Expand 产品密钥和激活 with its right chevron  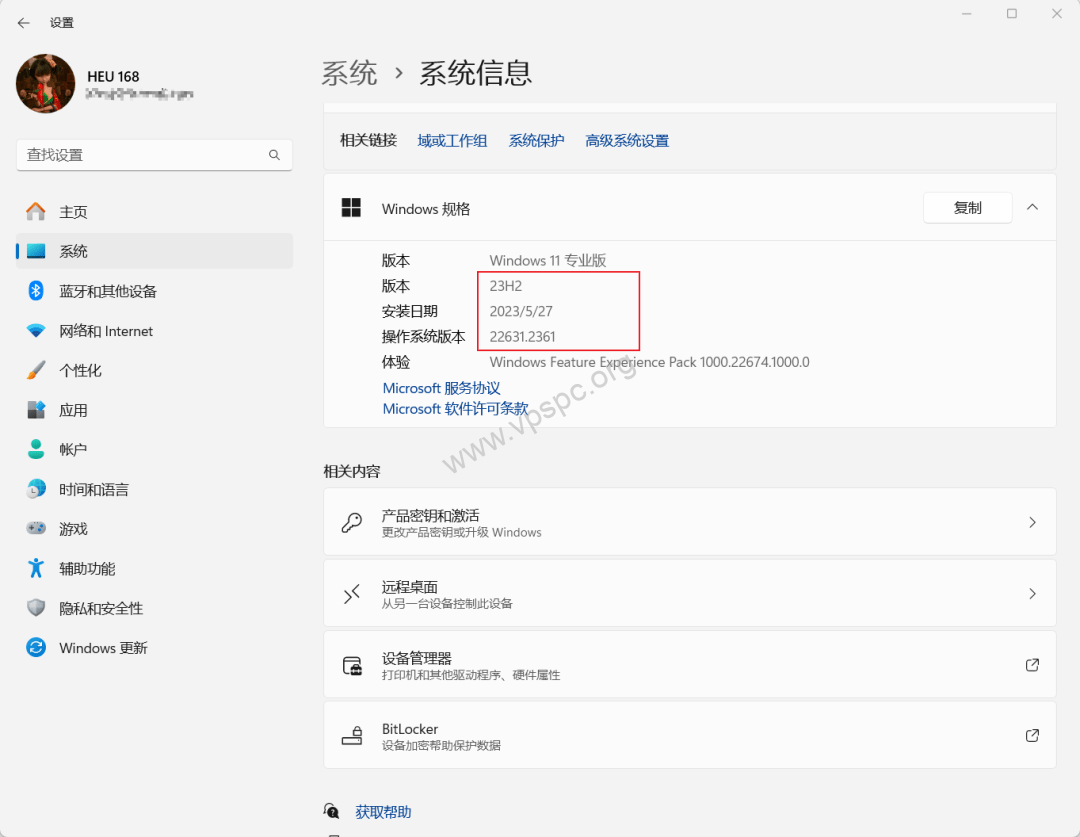pyautogui.click(x=1032, y=522)
